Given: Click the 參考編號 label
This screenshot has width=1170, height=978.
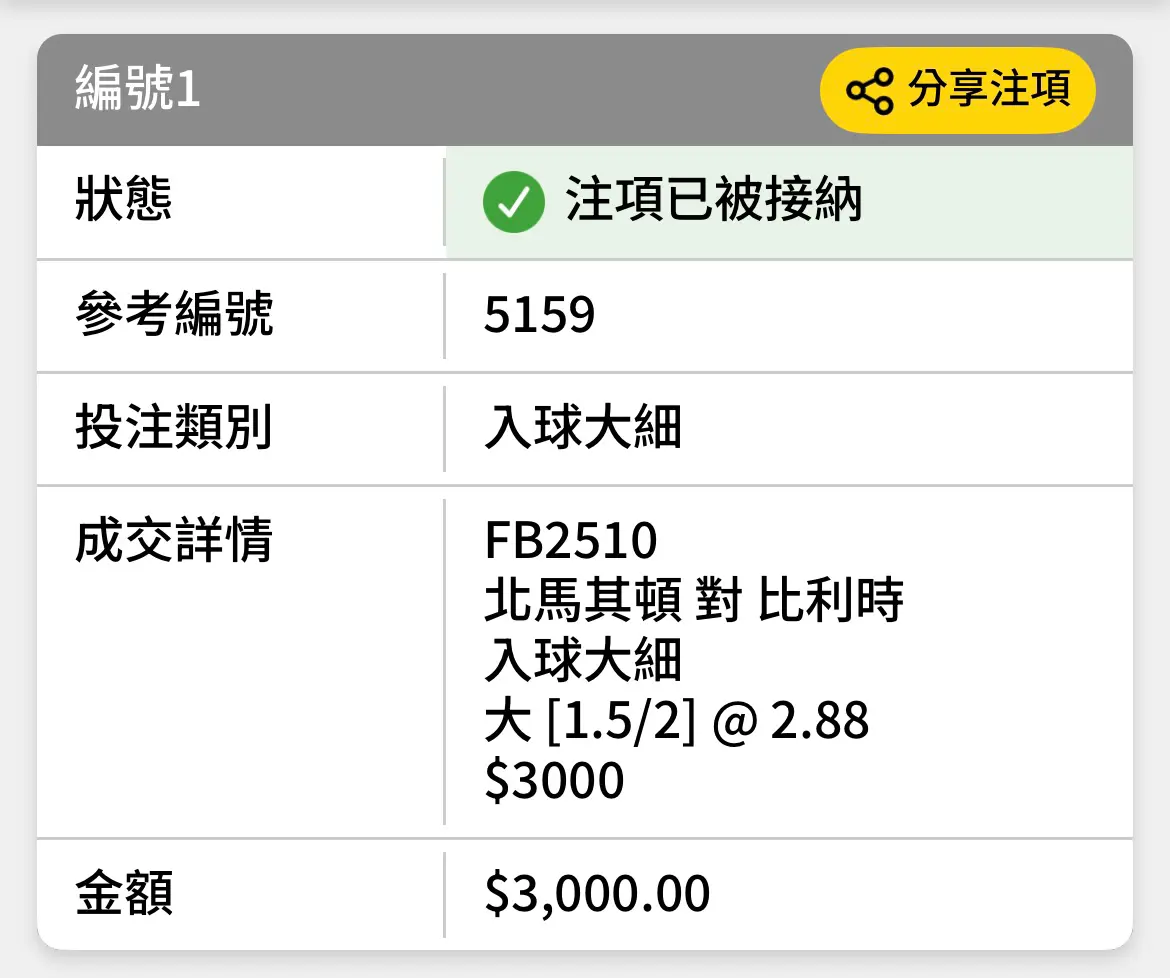Looking at the screenshot, I should click(175, 314).
